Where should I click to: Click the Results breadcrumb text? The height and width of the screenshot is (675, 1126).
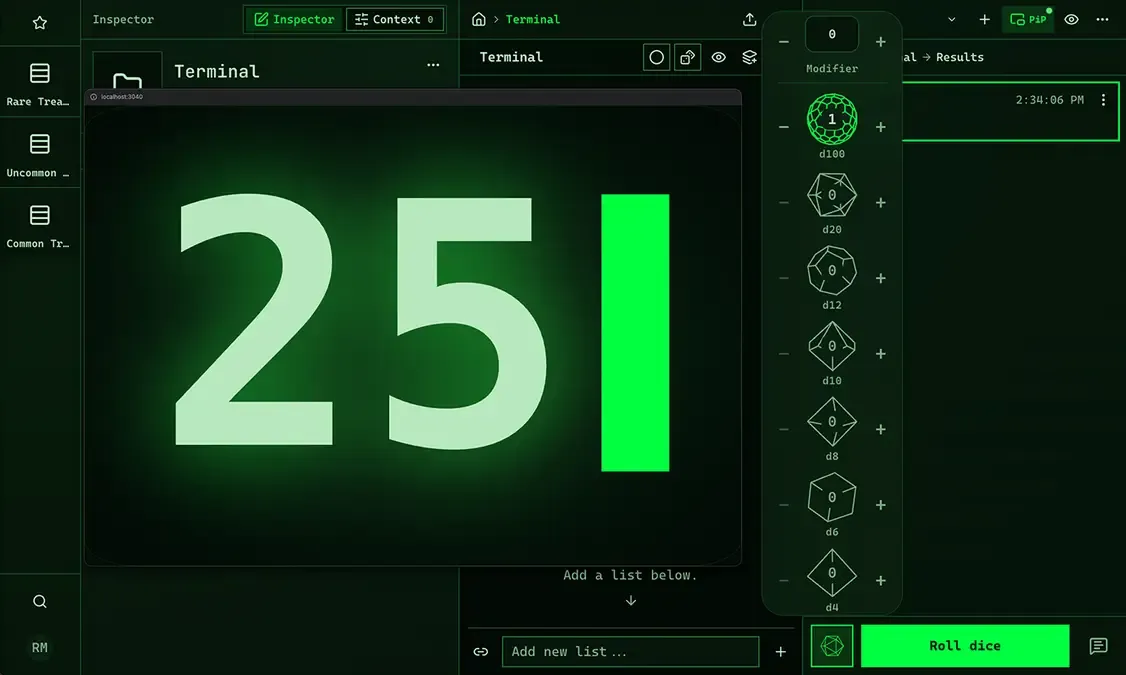(x=959, y=57)
